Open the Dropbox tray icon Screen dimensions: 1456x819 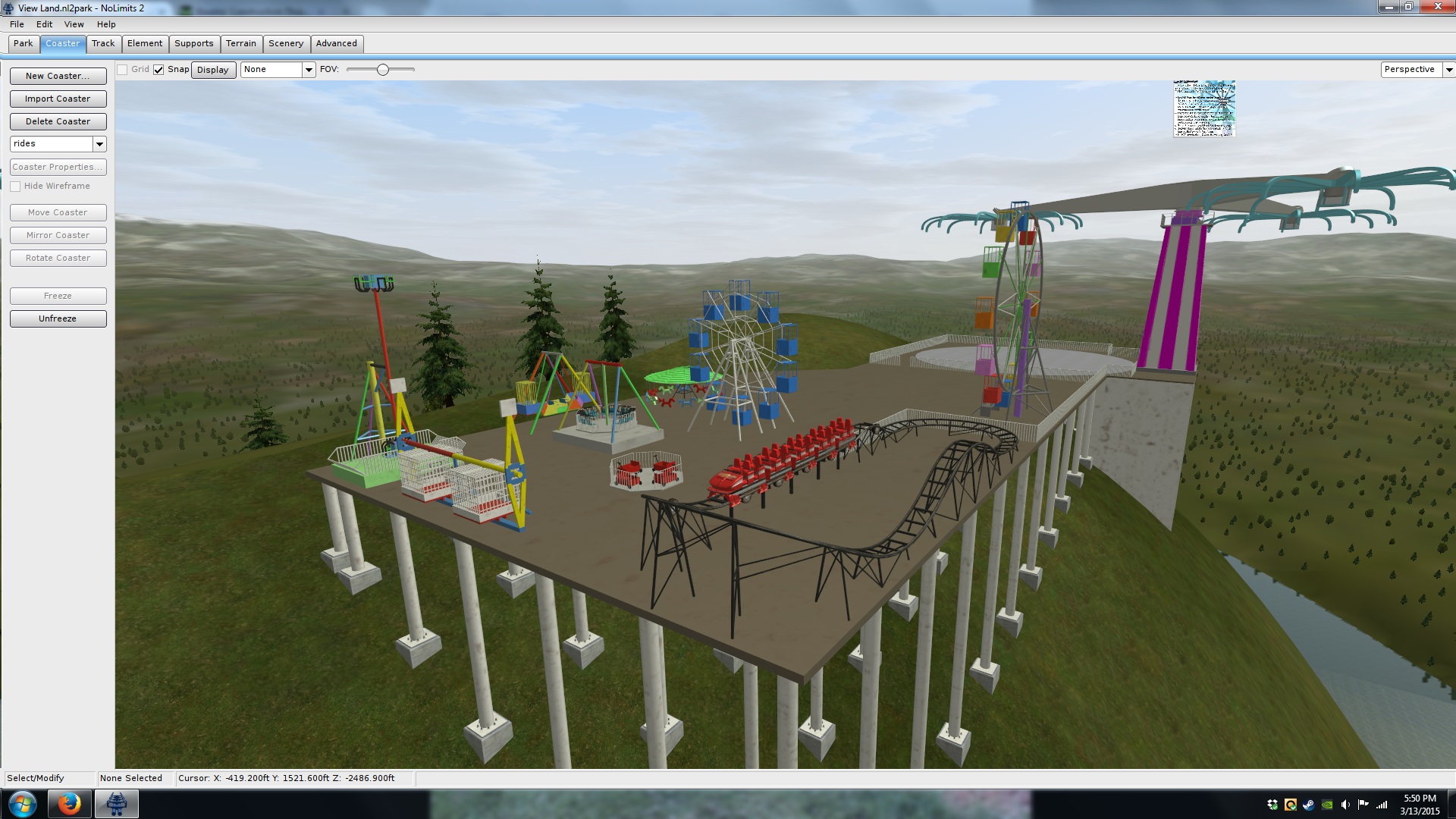point(1272,805)
